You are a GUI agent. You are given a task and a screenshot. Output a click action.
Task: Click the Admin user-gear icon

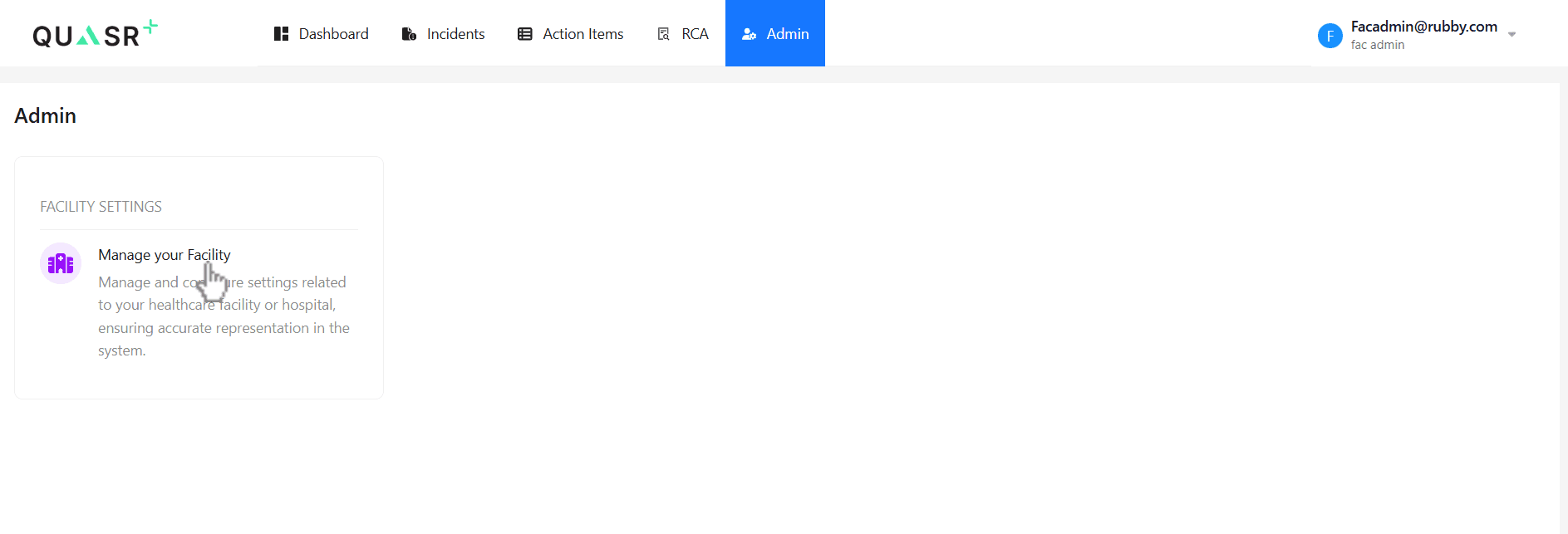pyautogui.click(x=749, y=34)
